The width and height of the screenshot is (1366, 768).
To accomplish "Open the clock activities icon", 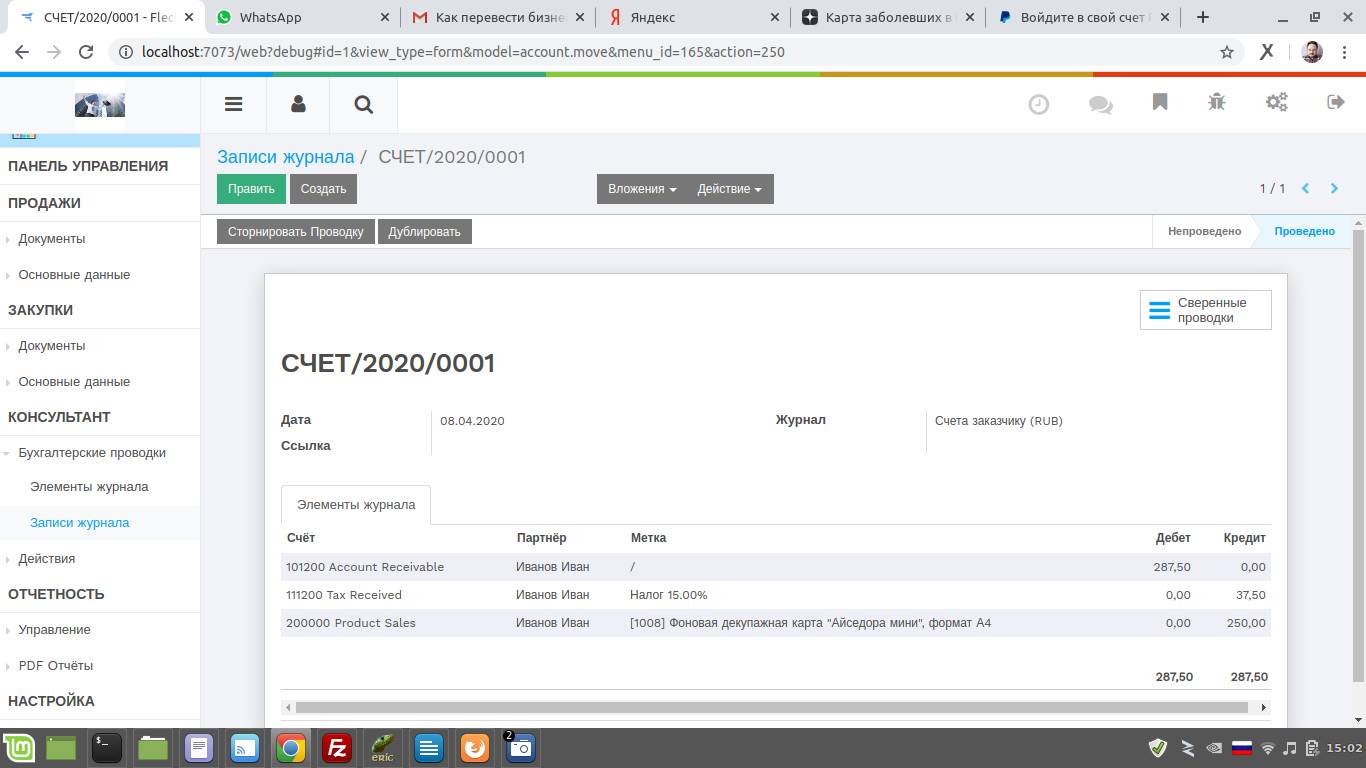I will [1039, 104].
